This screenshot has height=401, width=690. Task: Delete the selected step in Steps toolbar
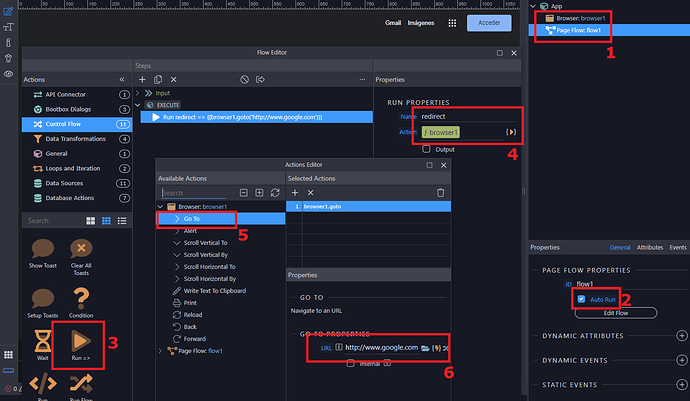(x=174, y=80)
